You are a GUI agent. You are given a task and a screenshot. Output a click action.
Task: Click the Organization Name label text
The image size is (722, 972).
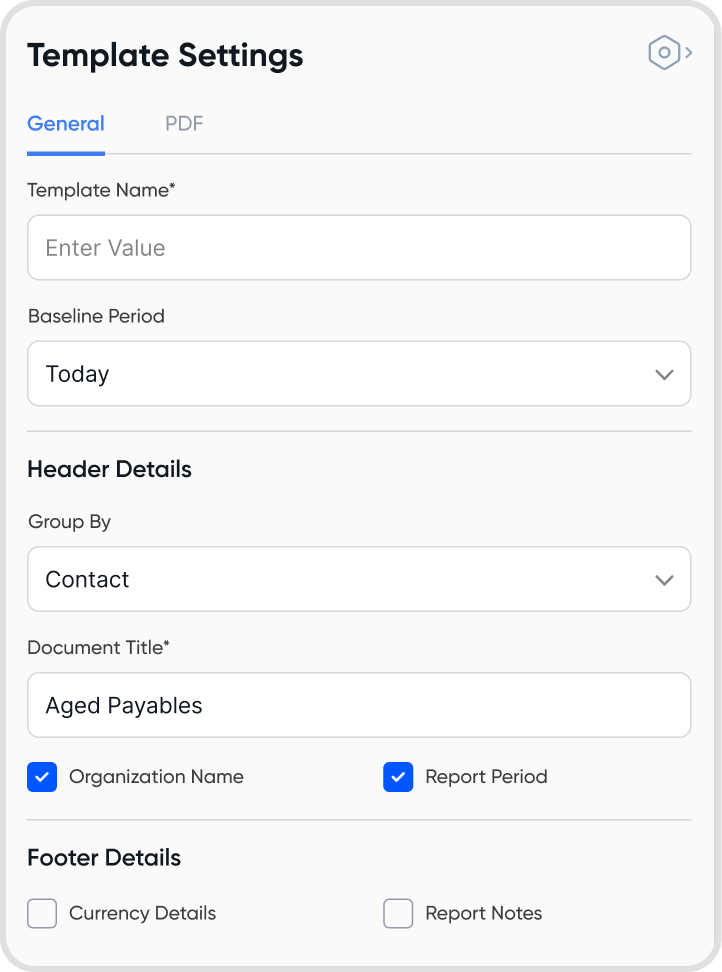[156, 777]
